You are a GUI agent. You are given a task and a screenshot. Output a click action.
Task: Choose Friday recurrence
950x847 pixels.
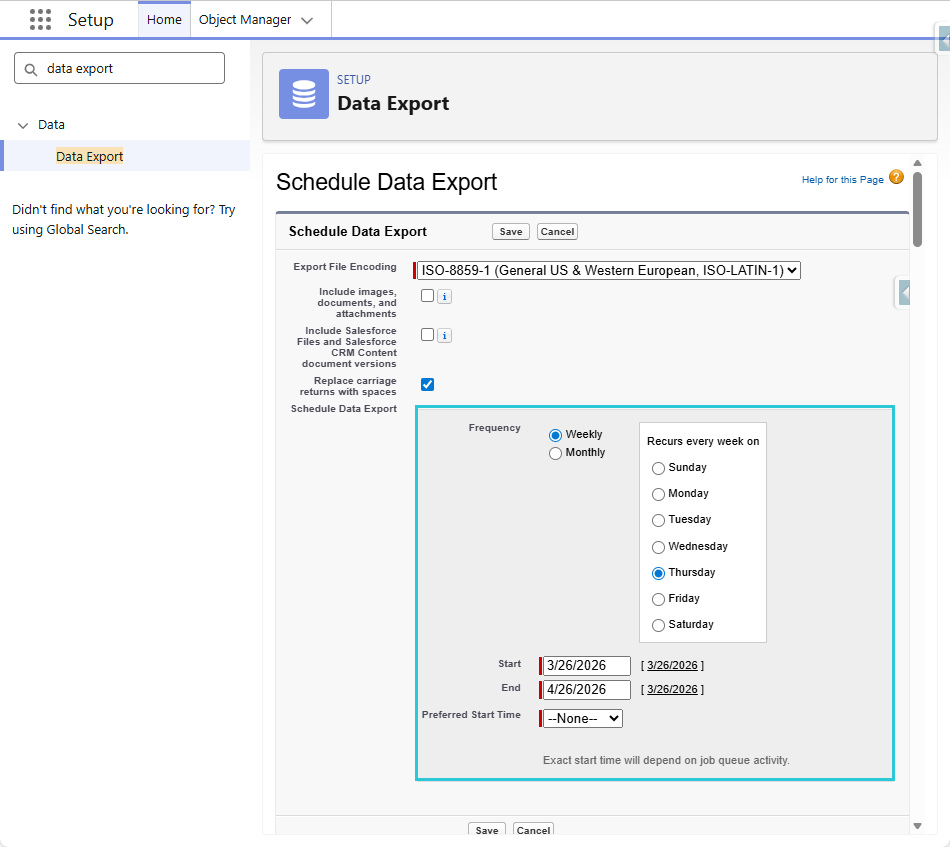[x=658, y=599]
